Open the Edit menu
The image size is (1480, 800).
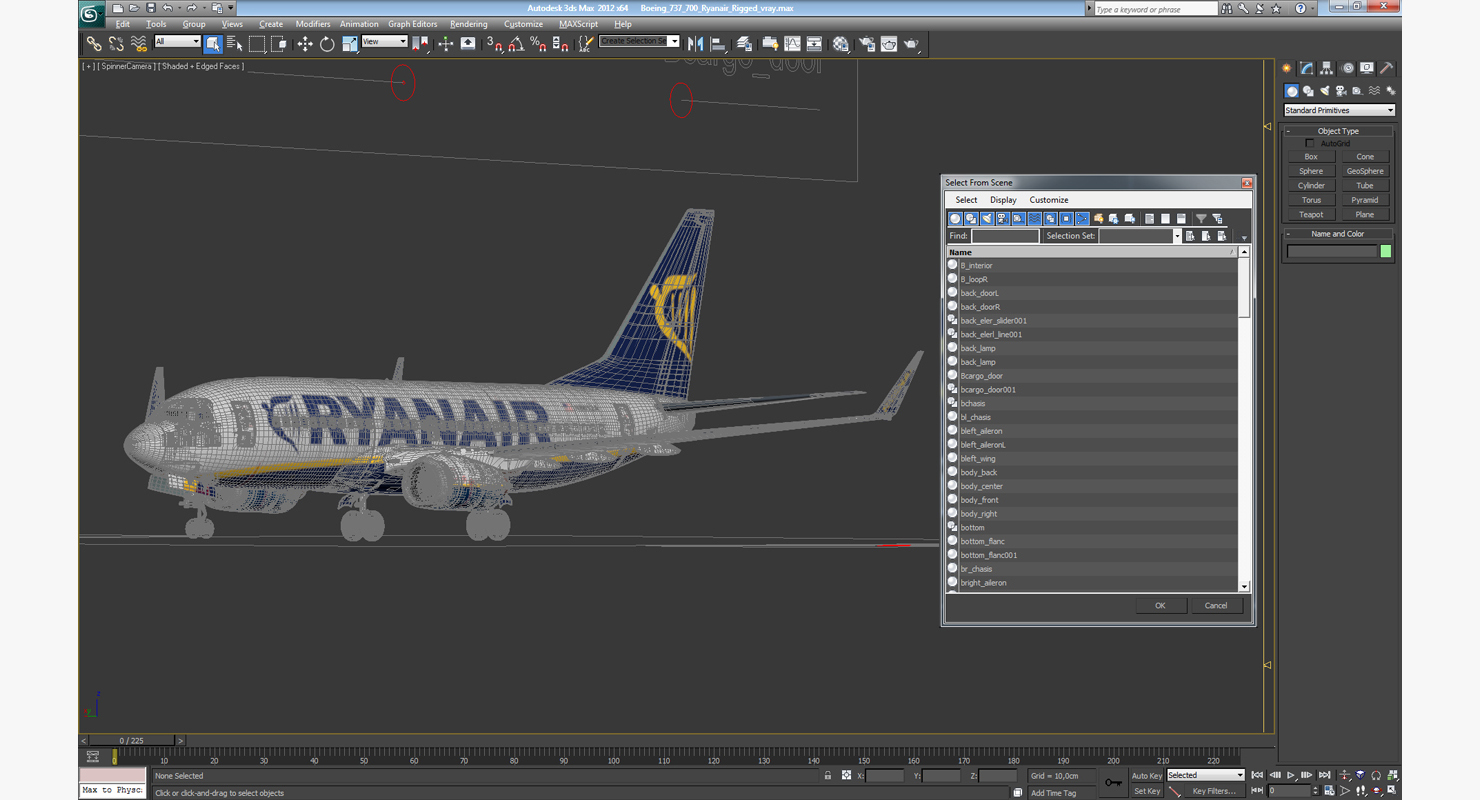[x=122, y=24]
